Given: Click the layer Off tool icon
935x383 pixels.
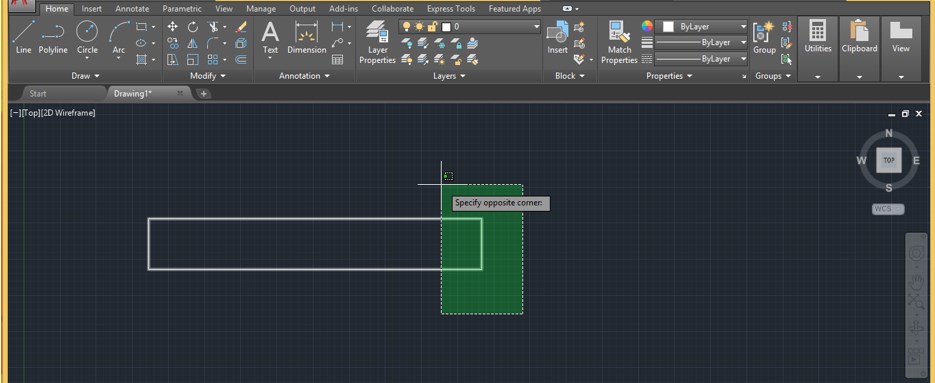Looking at the screenshot, I should [407, 43].
